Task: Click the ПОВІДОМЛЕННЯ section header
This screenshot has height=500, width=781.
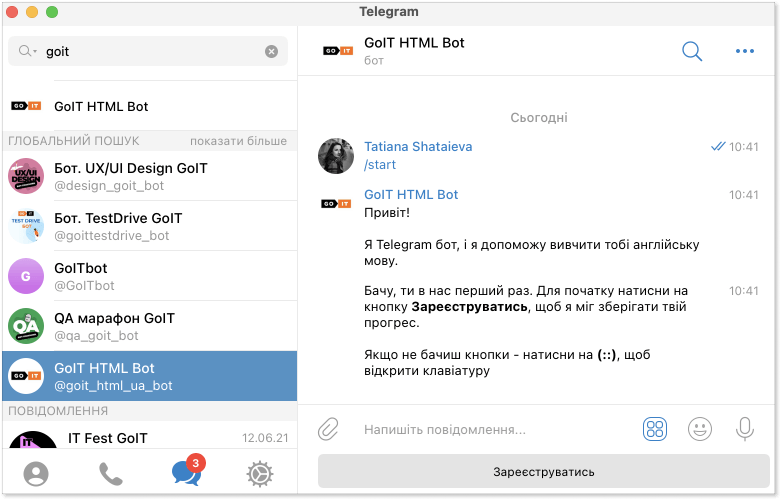Action: coord(58,411)
